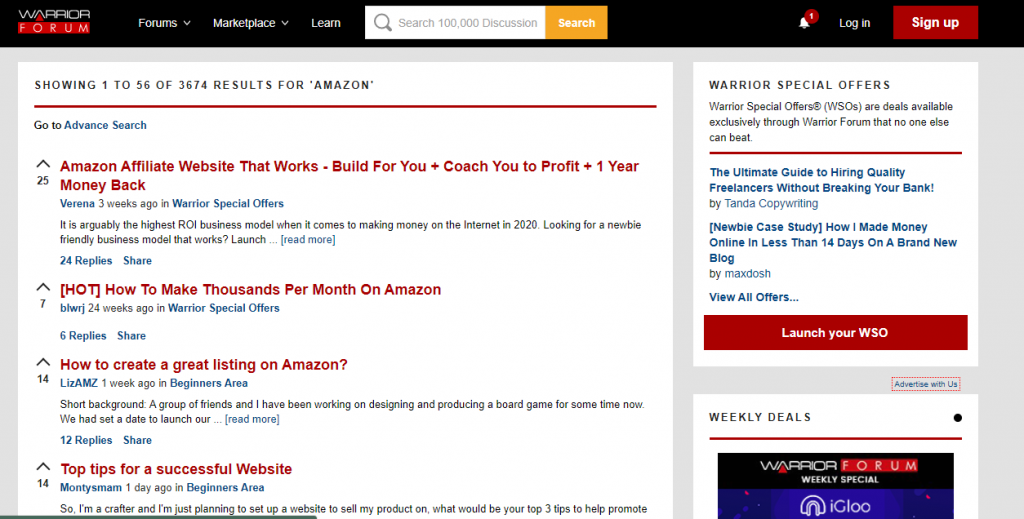The width and height of the screenshot is (1024, 519).
Task: Click the vote count 7 beside blwrj's thread
Action: [x=43, y=304]
